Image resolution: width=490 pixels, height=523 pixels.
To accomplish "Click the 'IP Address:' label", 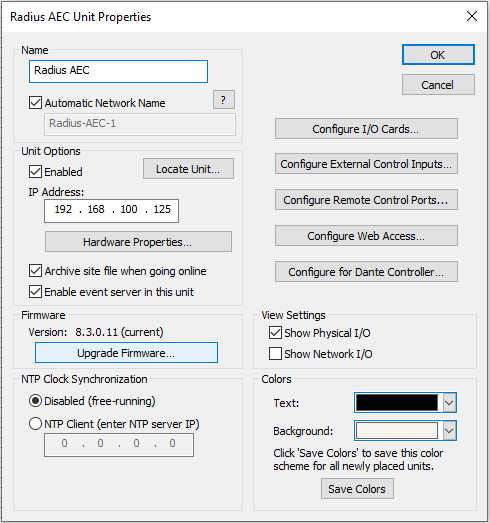I will coord(56,192).
